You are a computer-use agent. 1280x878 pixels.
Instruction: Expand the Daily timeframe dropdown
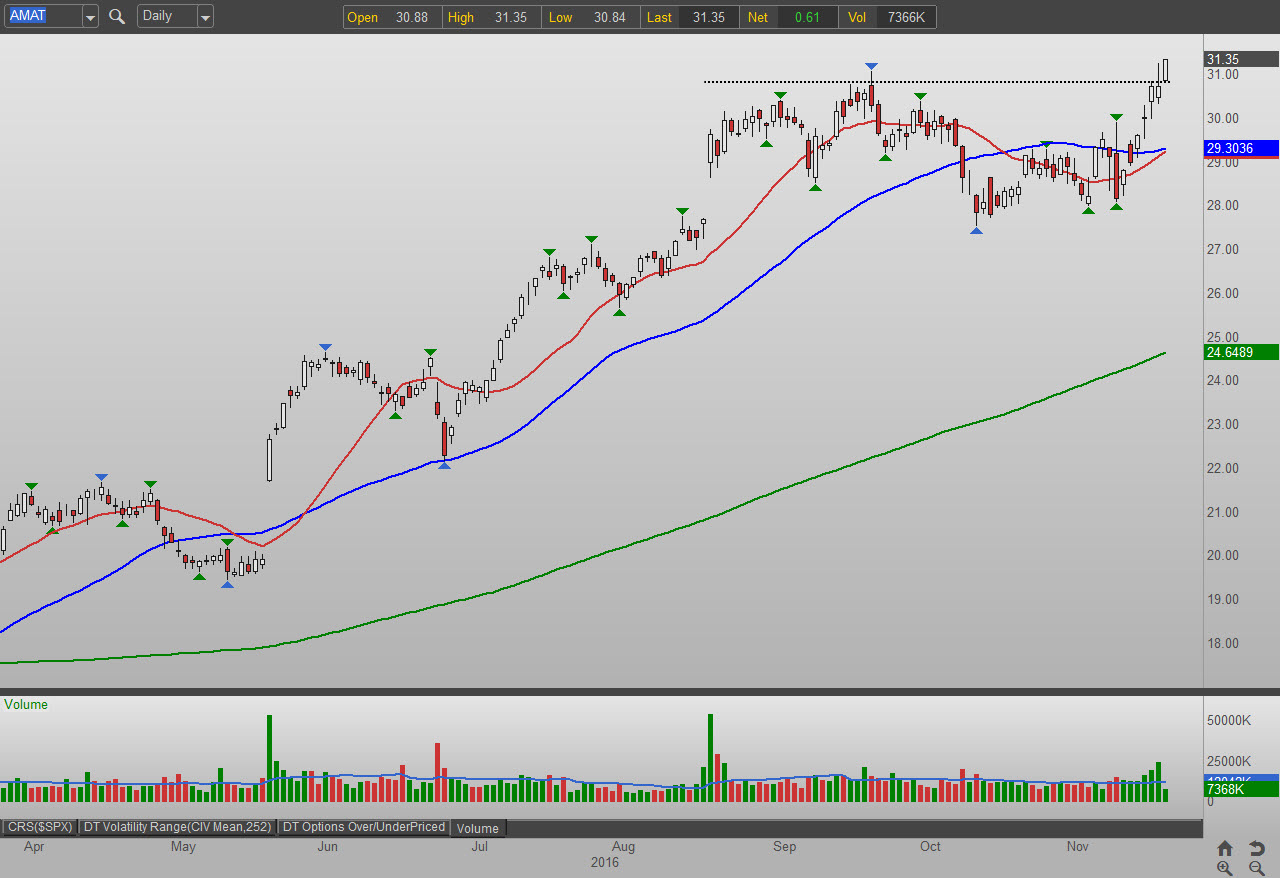pos(205,16)
